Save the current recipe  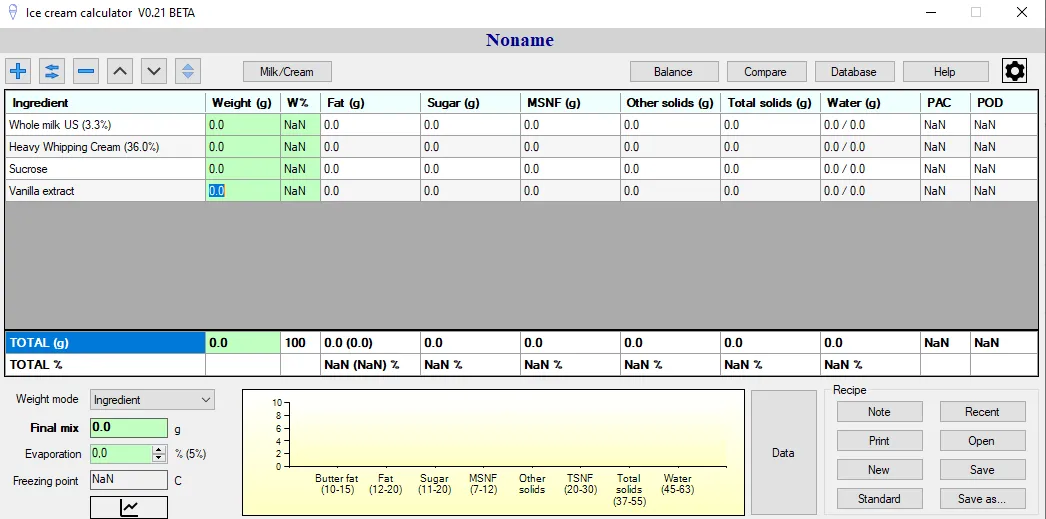pos(982,470)
